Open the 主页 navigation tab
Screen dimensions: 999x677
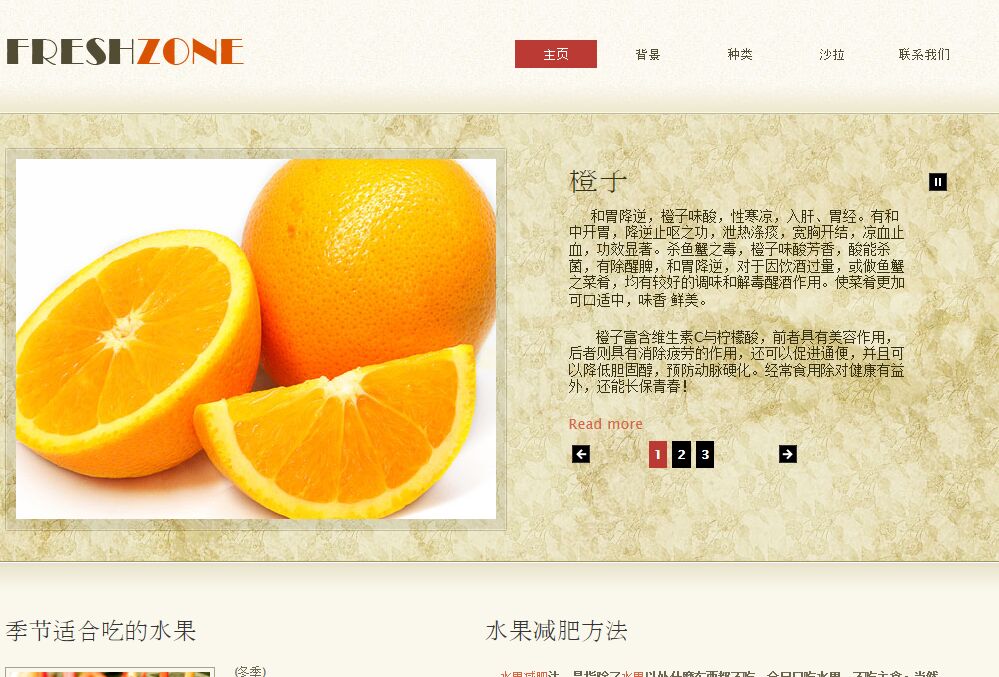click(x=556, y=54)
